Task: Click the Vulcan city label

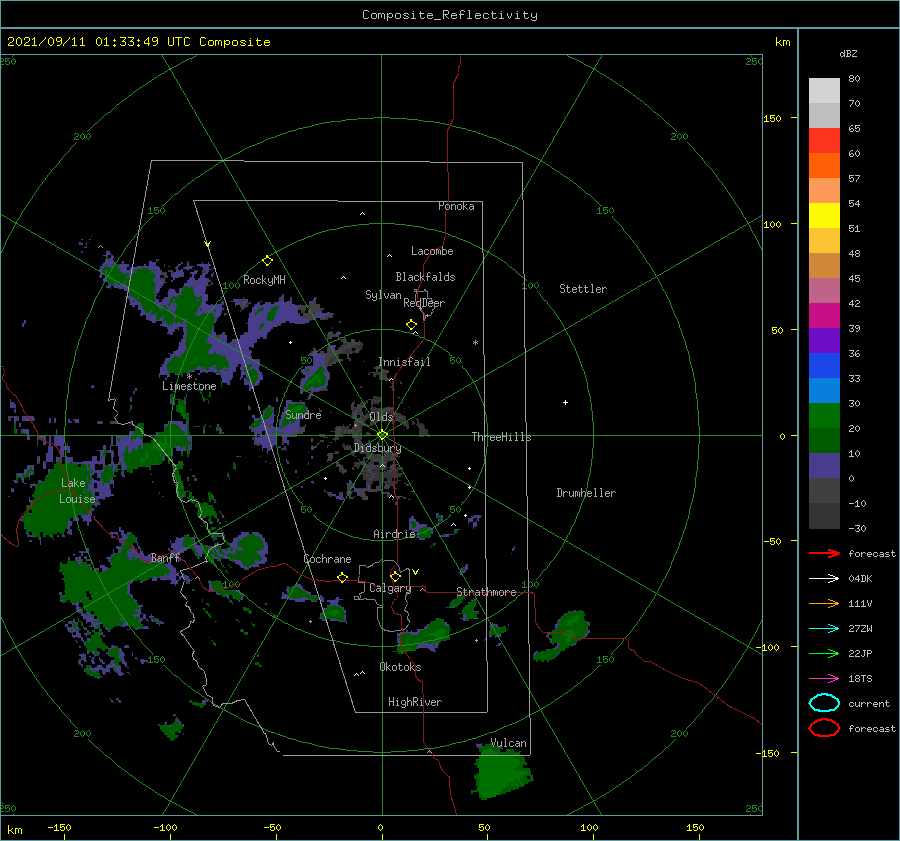Action: (509, 743)
